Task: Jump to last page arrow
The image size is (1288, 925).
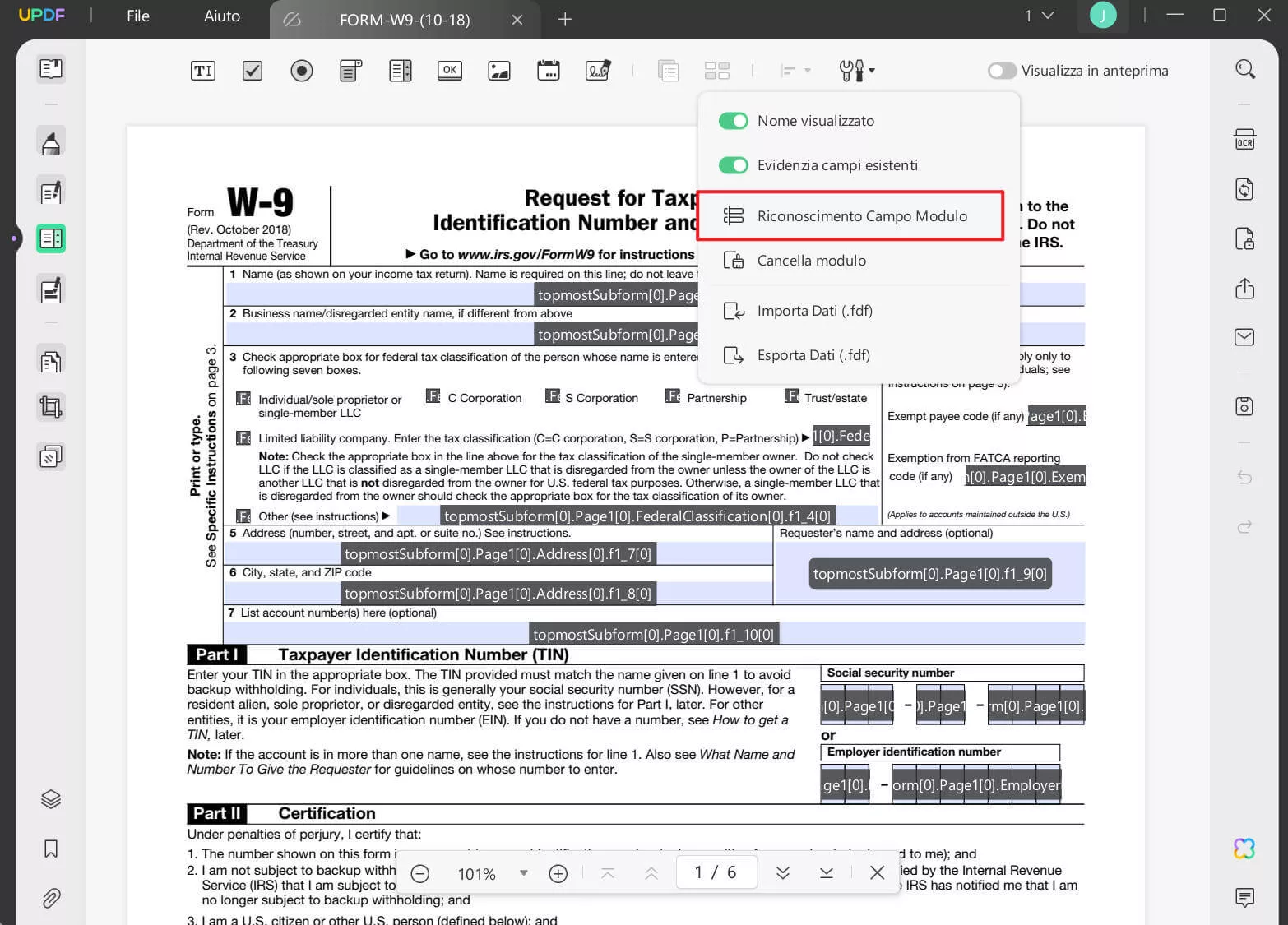Action: point(827,873)
